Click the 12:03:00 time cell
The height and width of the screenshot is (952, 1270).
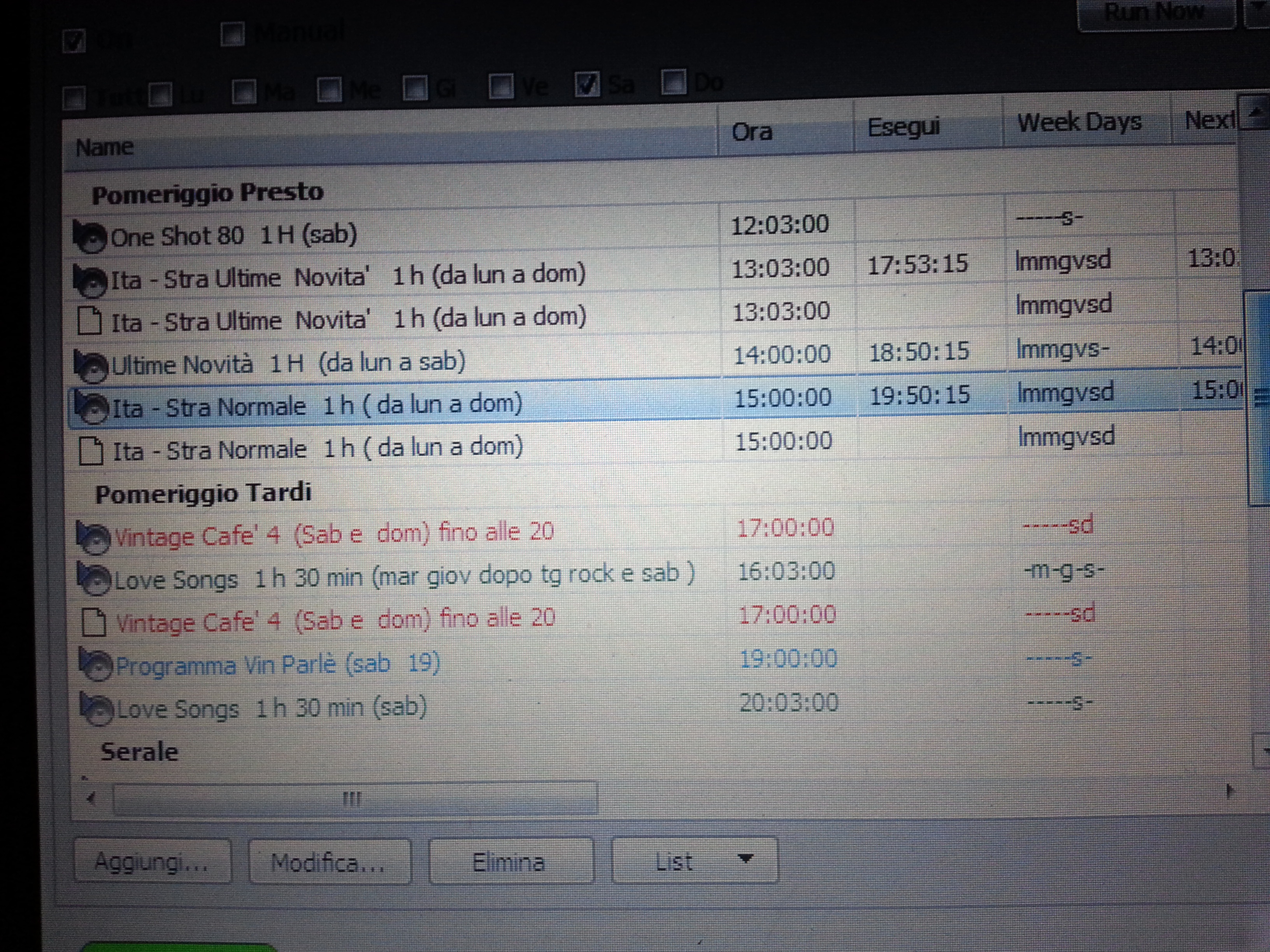coord(780,225)
